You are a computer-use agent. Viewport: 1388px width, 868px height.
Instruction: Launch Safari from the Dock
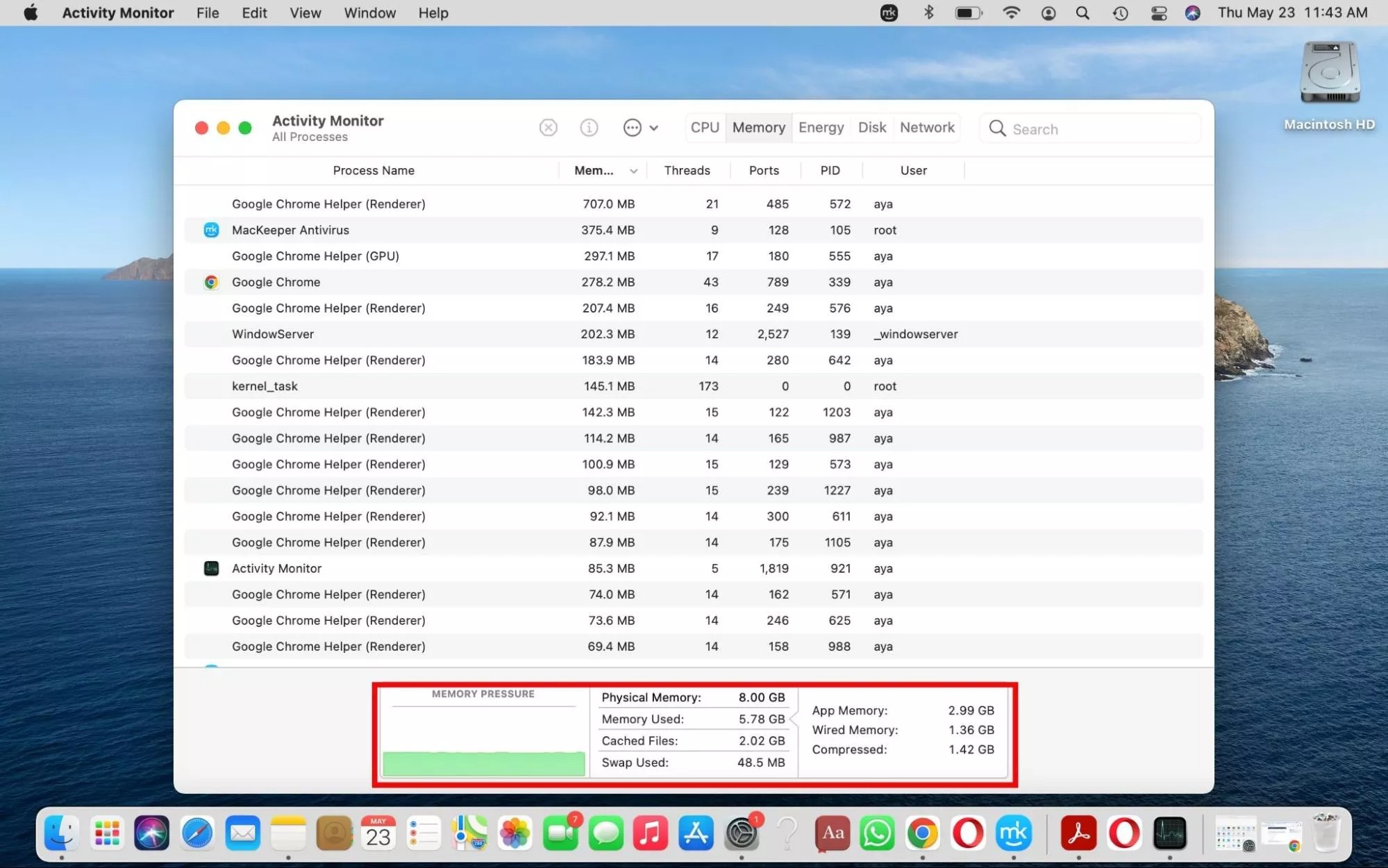point(197,833)
